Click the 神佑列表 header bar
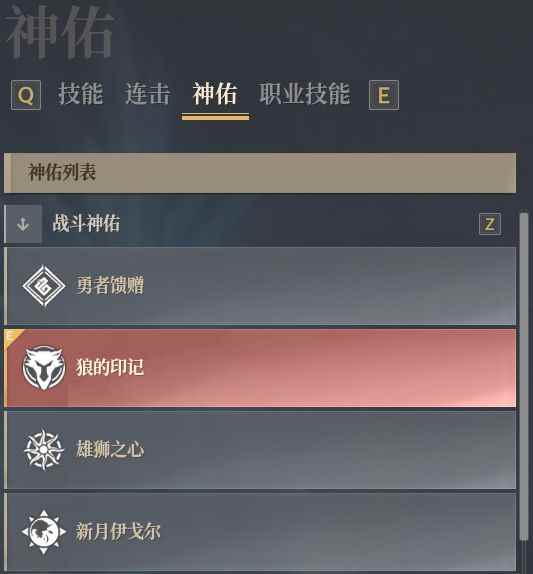 pyautogui.click(x=260, y=173)
